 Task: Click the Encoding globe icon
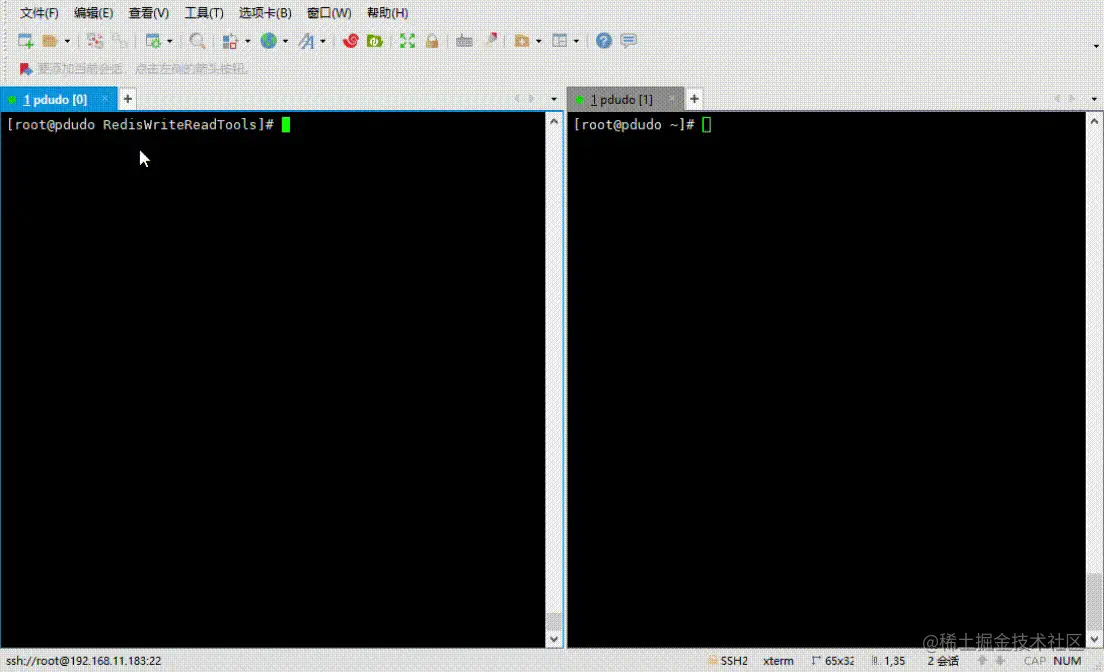tap(268, 41)
